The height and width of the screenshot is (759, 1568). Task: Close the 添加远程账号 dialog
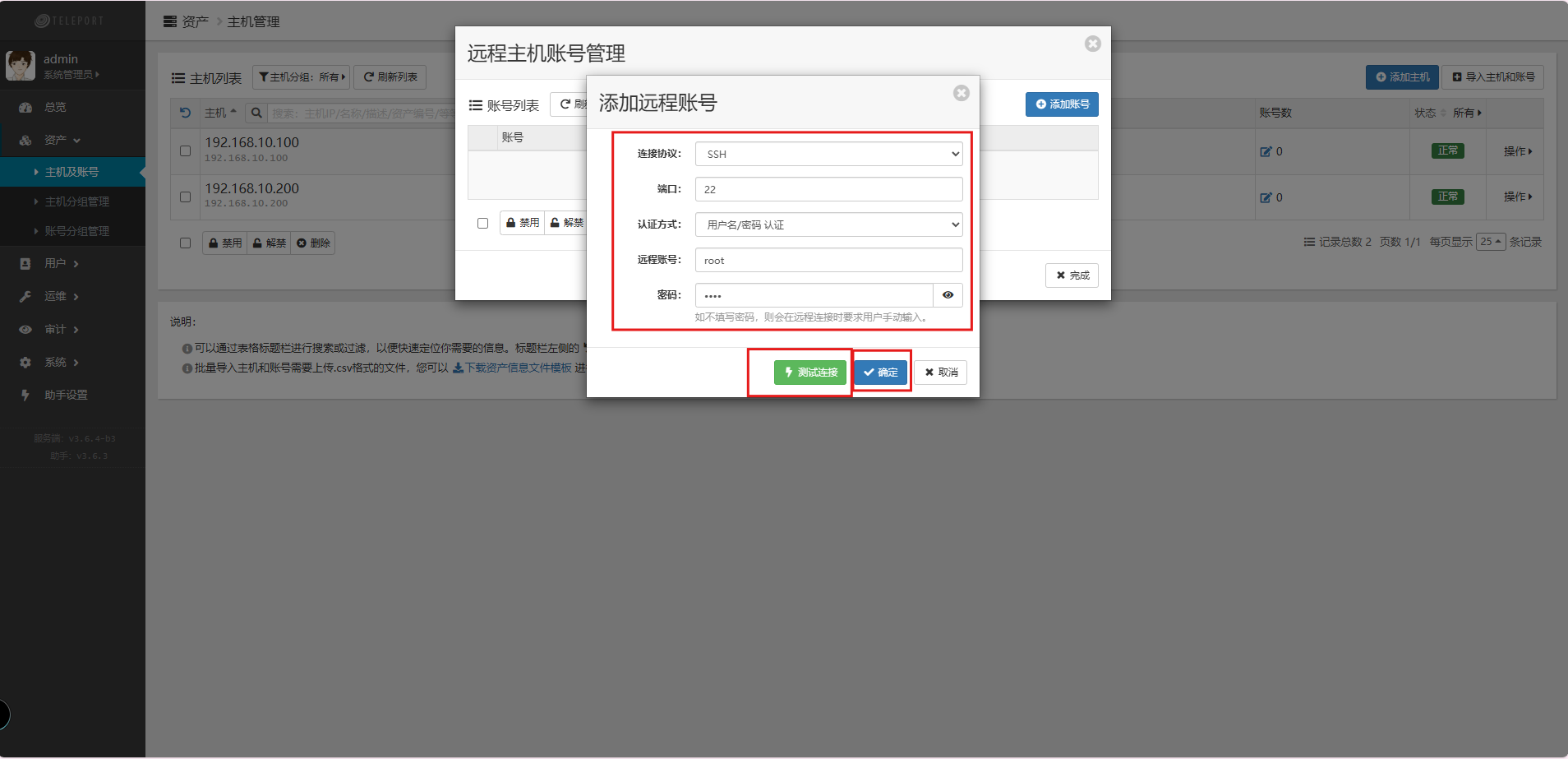click(x=961, y=94)
